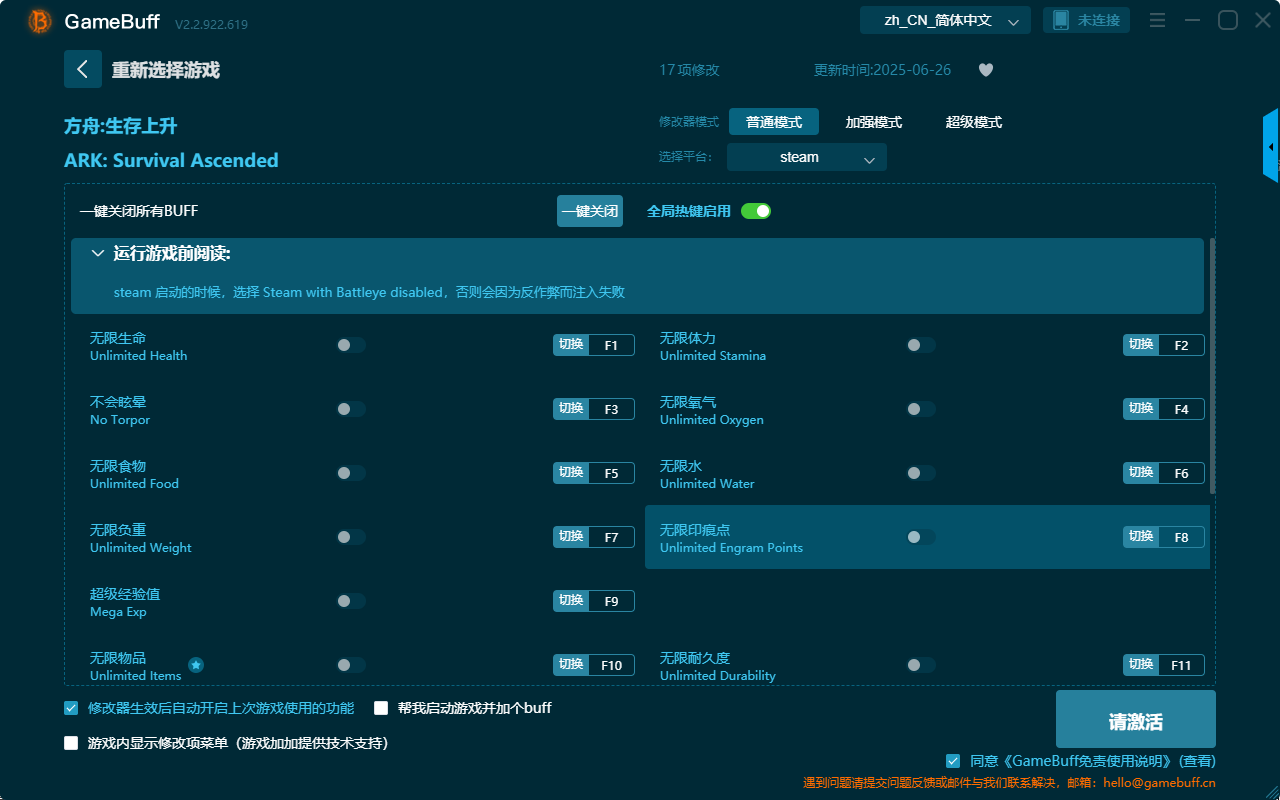Screen dimensions: 1280x800
Task: Click the 切换 button for F11 hotkey
Action: [1141, 665]
